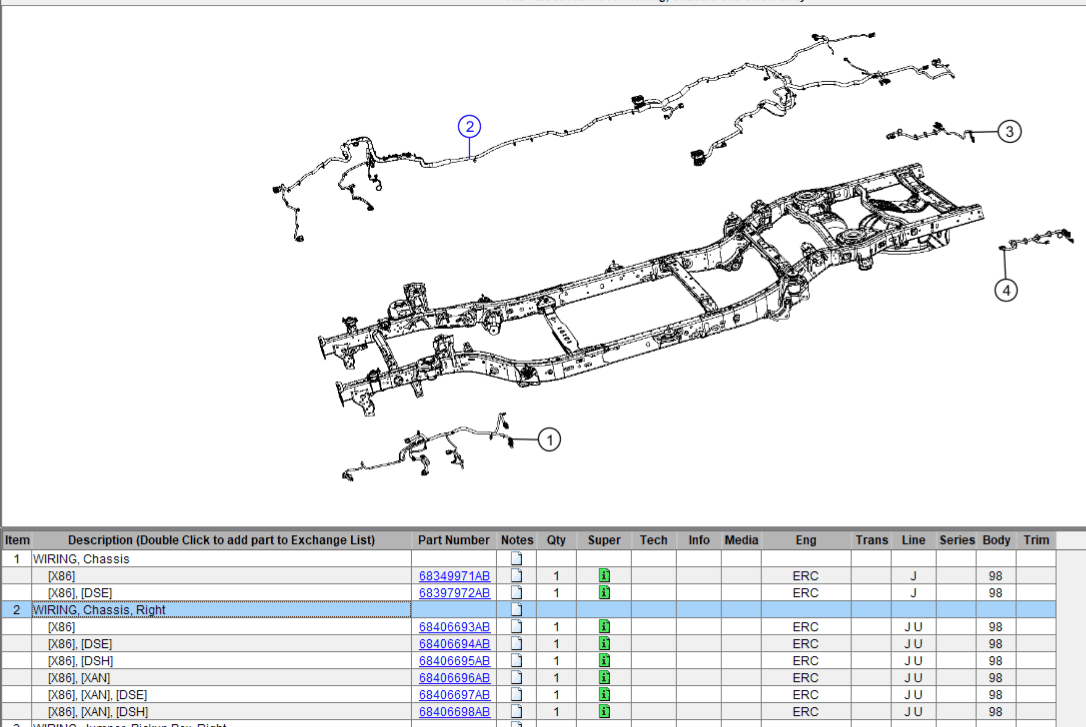Screen dimensions: 1086x727
Task: Open part number 68349971AB link
Action: [454, 576]
